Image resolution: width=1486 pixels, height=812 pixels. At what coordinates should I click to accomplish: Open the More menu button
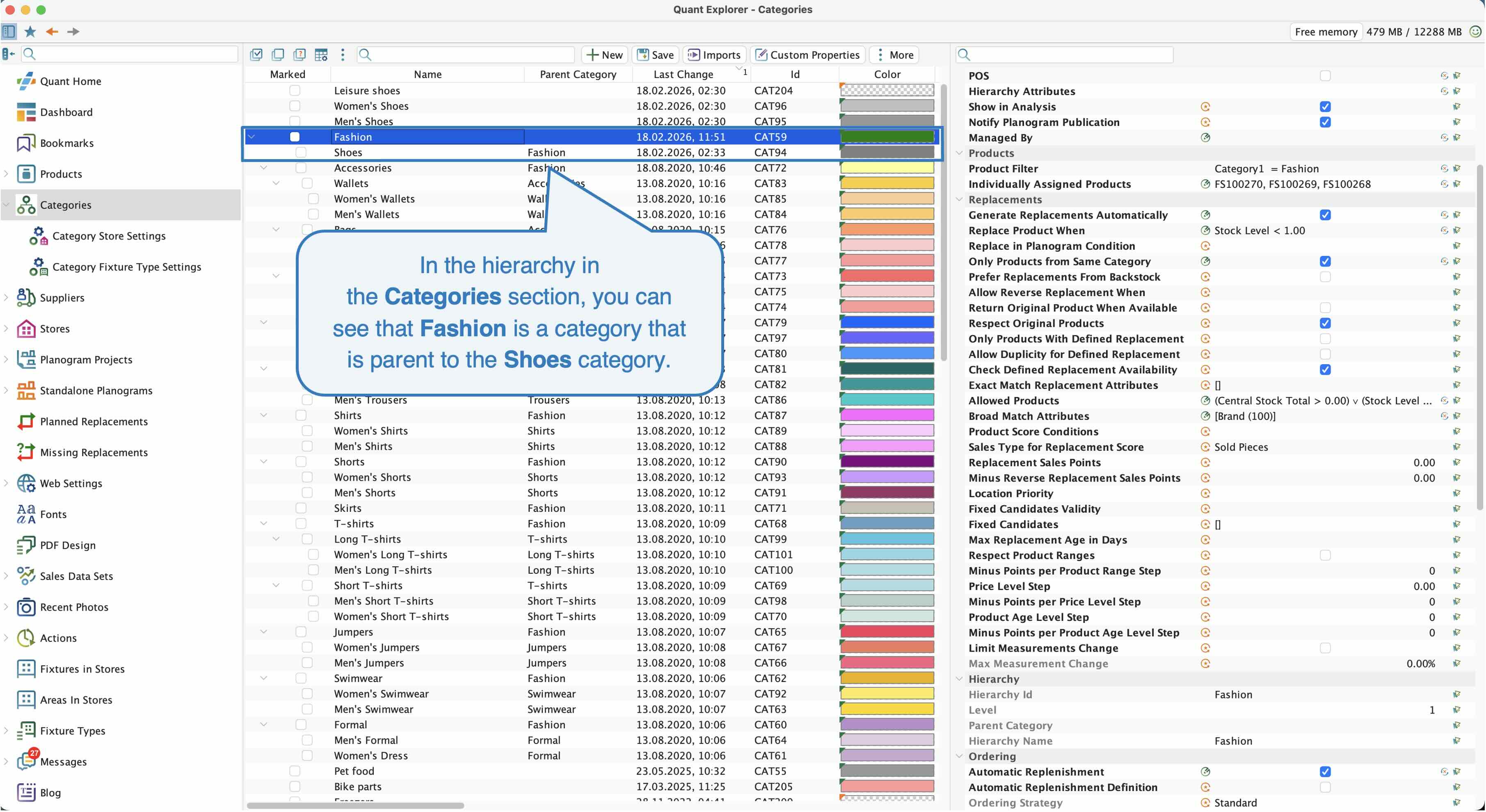(x=895, y=55)
